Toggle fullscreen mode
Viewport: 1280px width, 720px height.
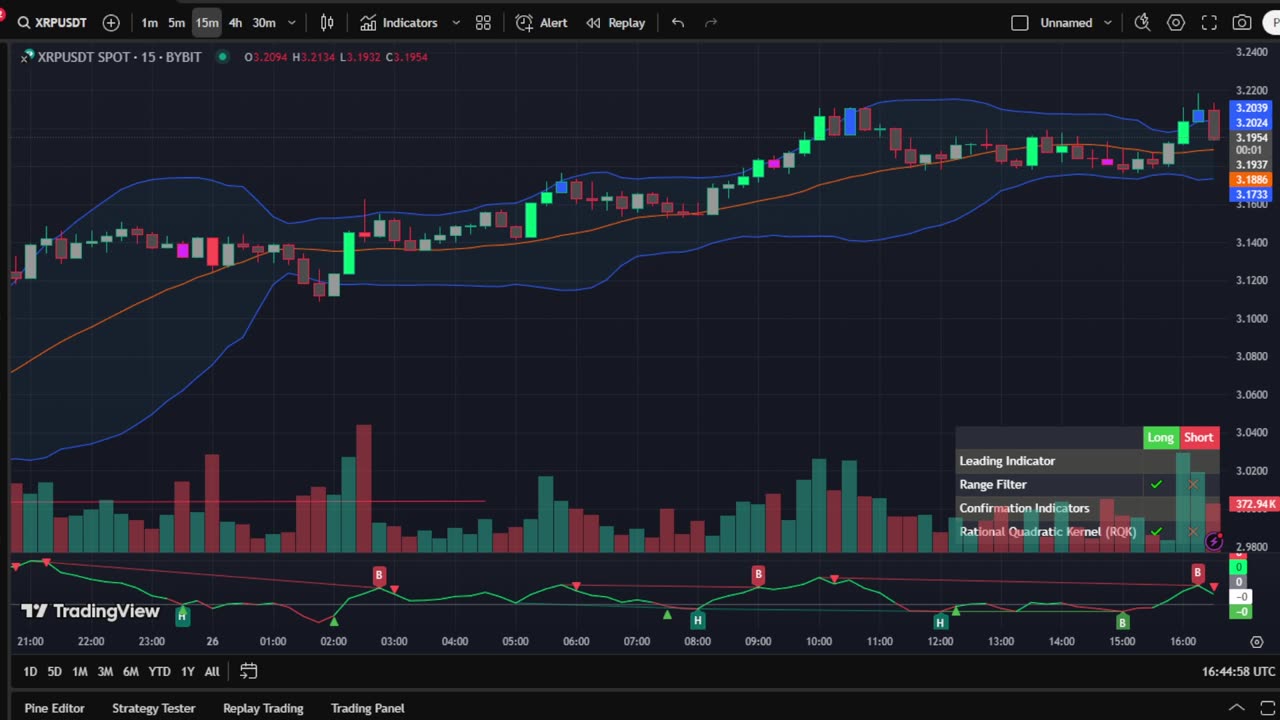(1209, 22)
